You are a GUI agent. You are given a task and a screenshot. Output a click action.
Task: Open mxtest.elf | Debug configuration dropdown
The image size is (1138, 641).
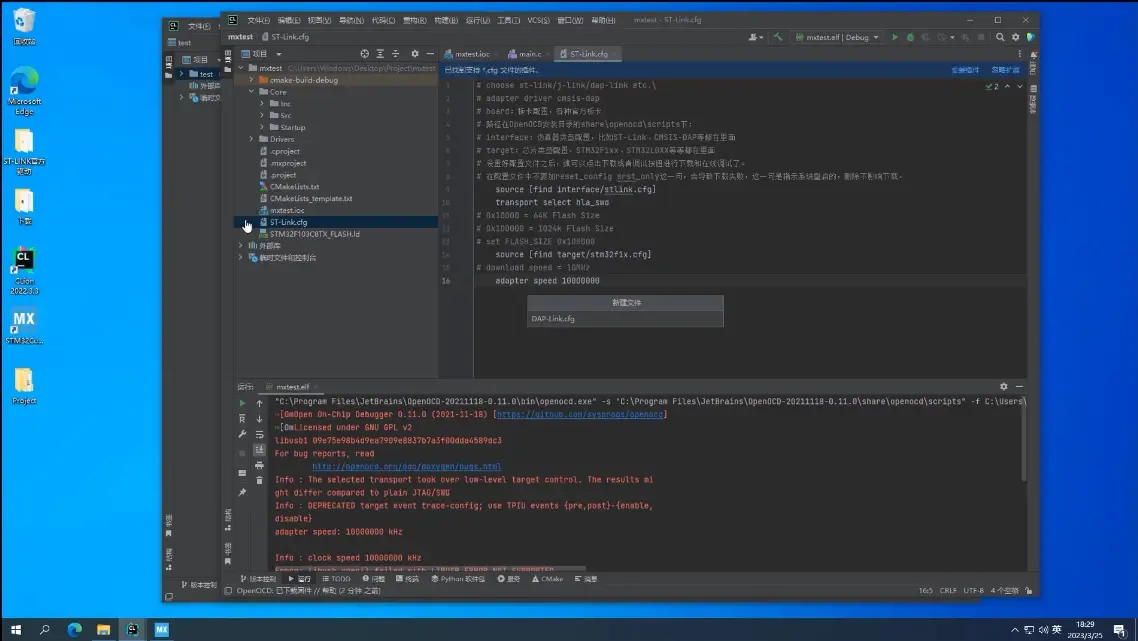(836, 37)
